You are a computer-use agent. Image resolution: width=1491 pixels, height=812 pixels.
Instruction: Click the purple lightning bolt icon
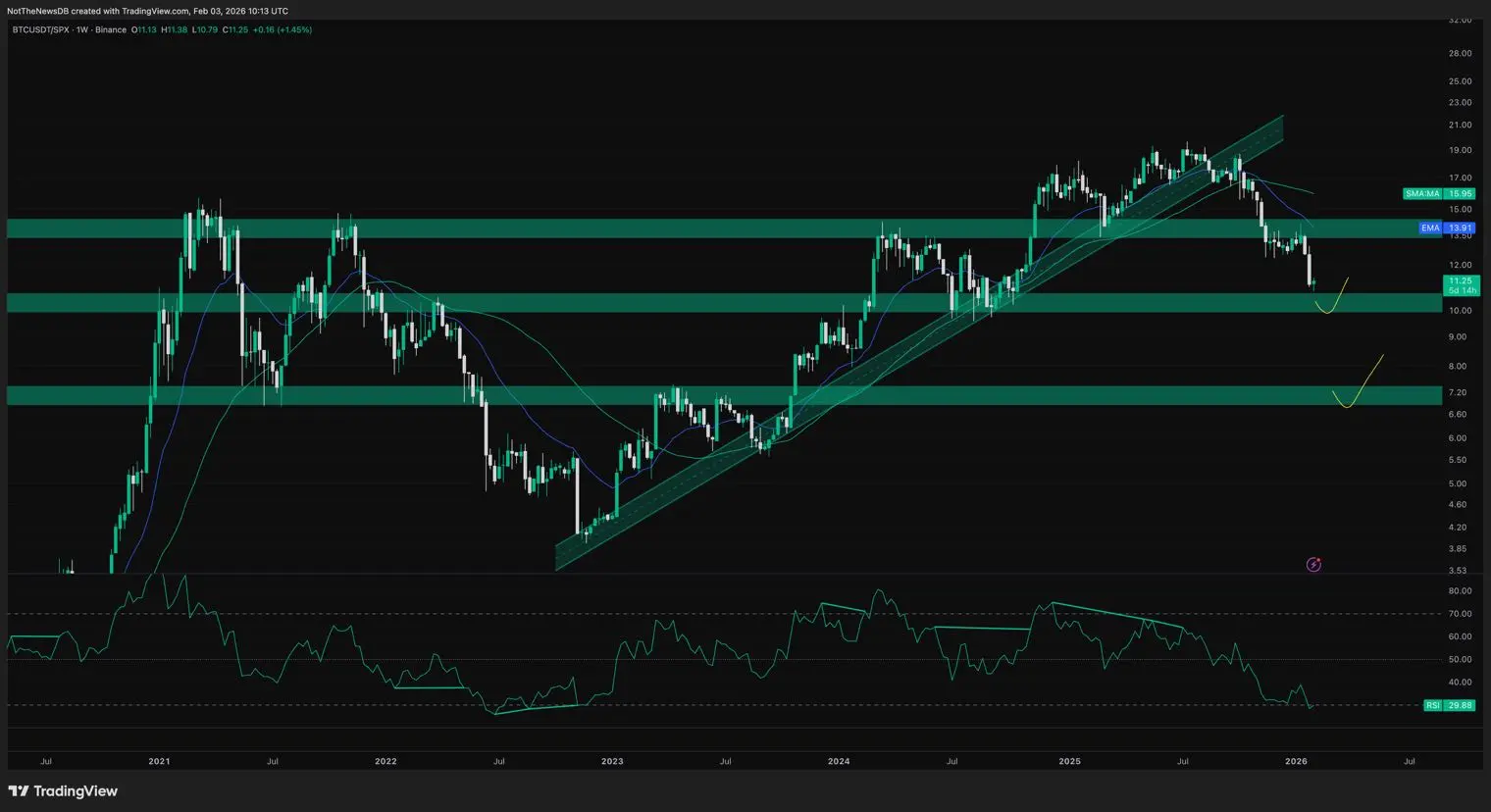point(1313,565)
